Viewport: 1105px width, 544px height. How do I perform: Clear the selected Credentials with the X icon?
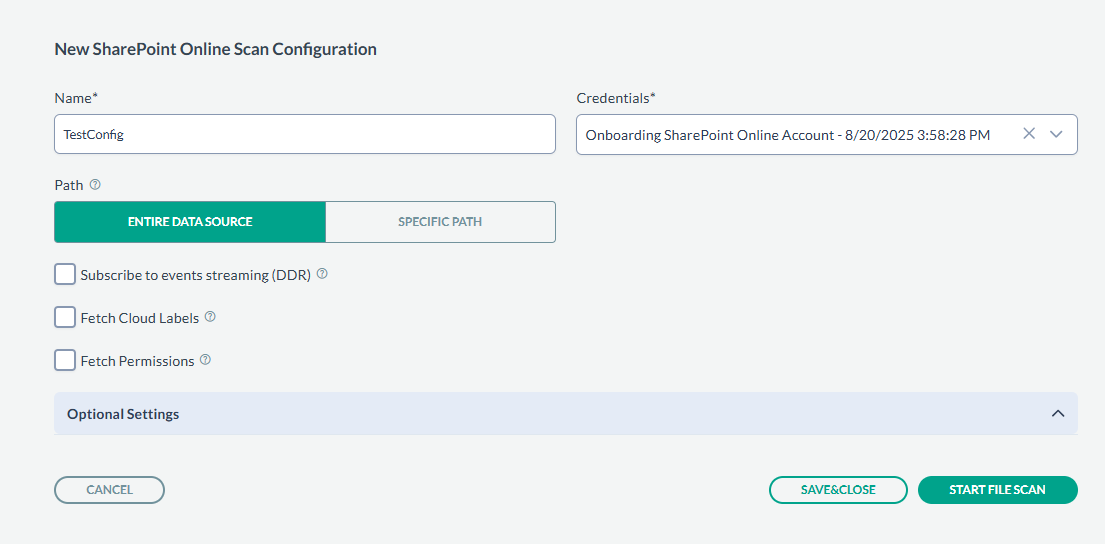click(x=1029, y=134)
